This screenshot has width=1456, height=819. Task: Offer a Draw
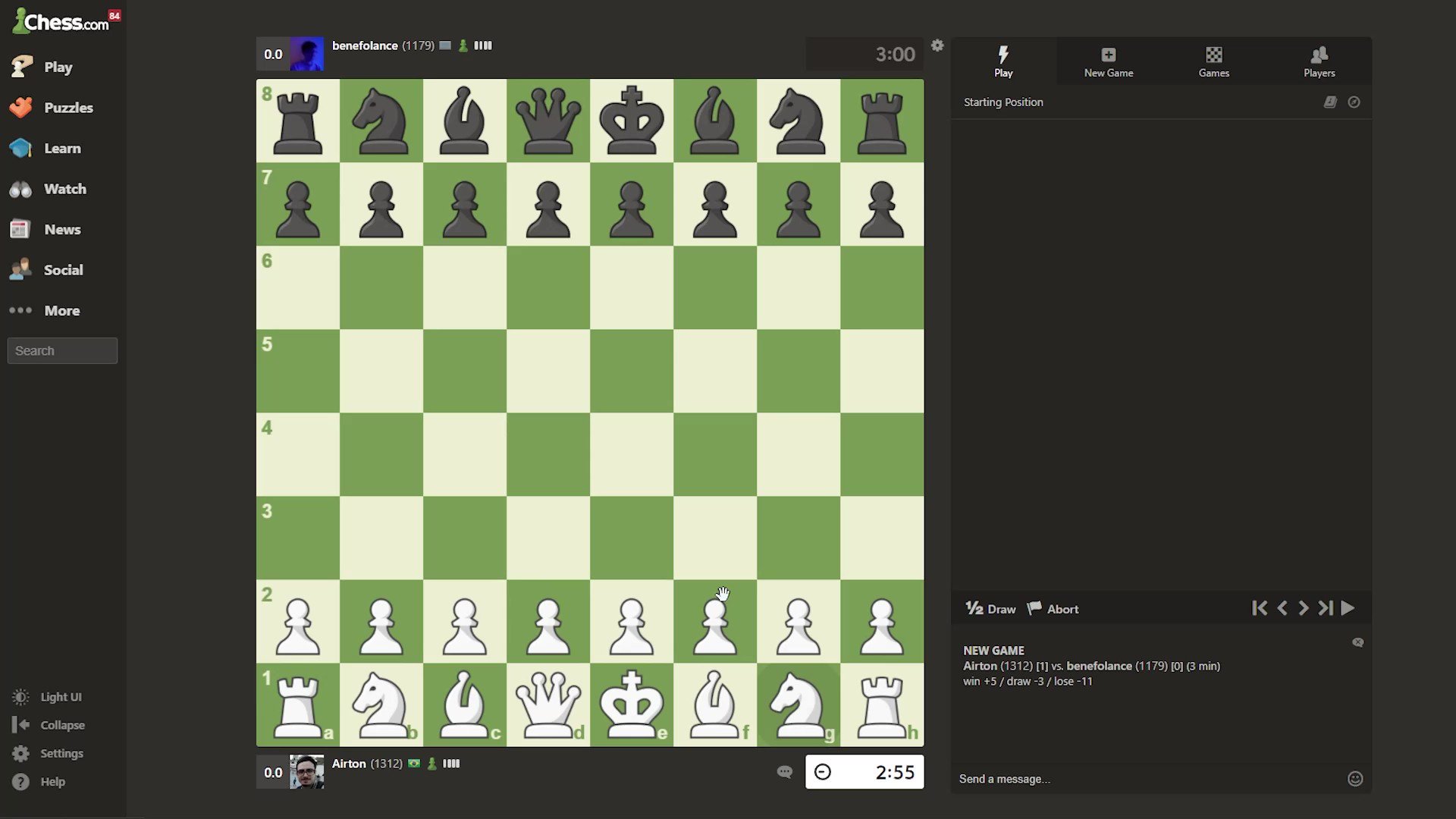pyautogui.click(x=990, y=609)
